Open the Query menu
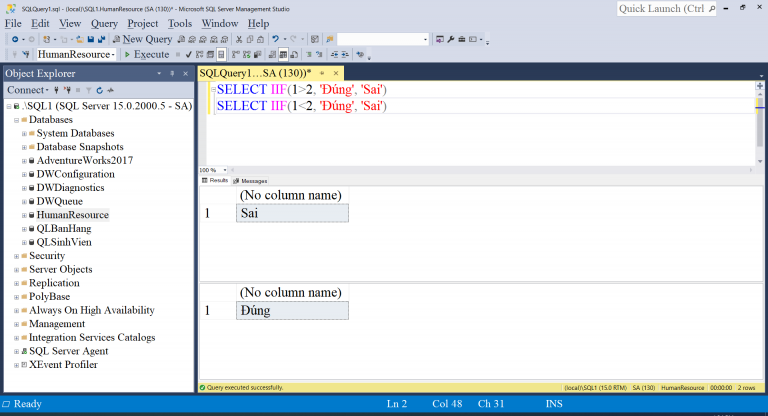The image size is (768, 416). coord(104,23)
